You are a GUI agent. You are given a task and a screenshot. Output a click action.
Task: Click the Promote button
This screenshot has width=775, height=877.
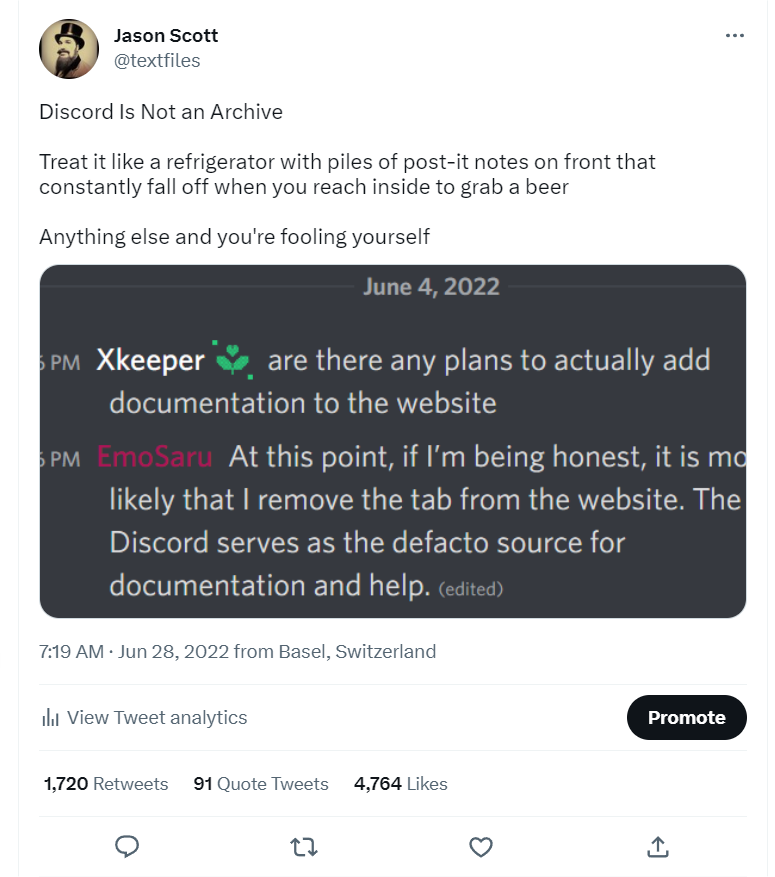686,717
